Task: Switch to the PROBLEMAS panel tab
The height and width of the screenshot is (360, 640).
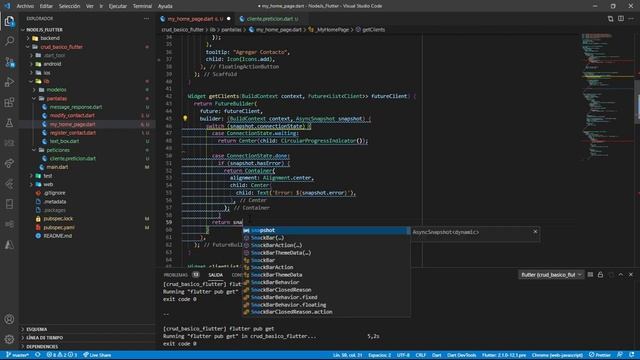Action: tap(176, 275)
